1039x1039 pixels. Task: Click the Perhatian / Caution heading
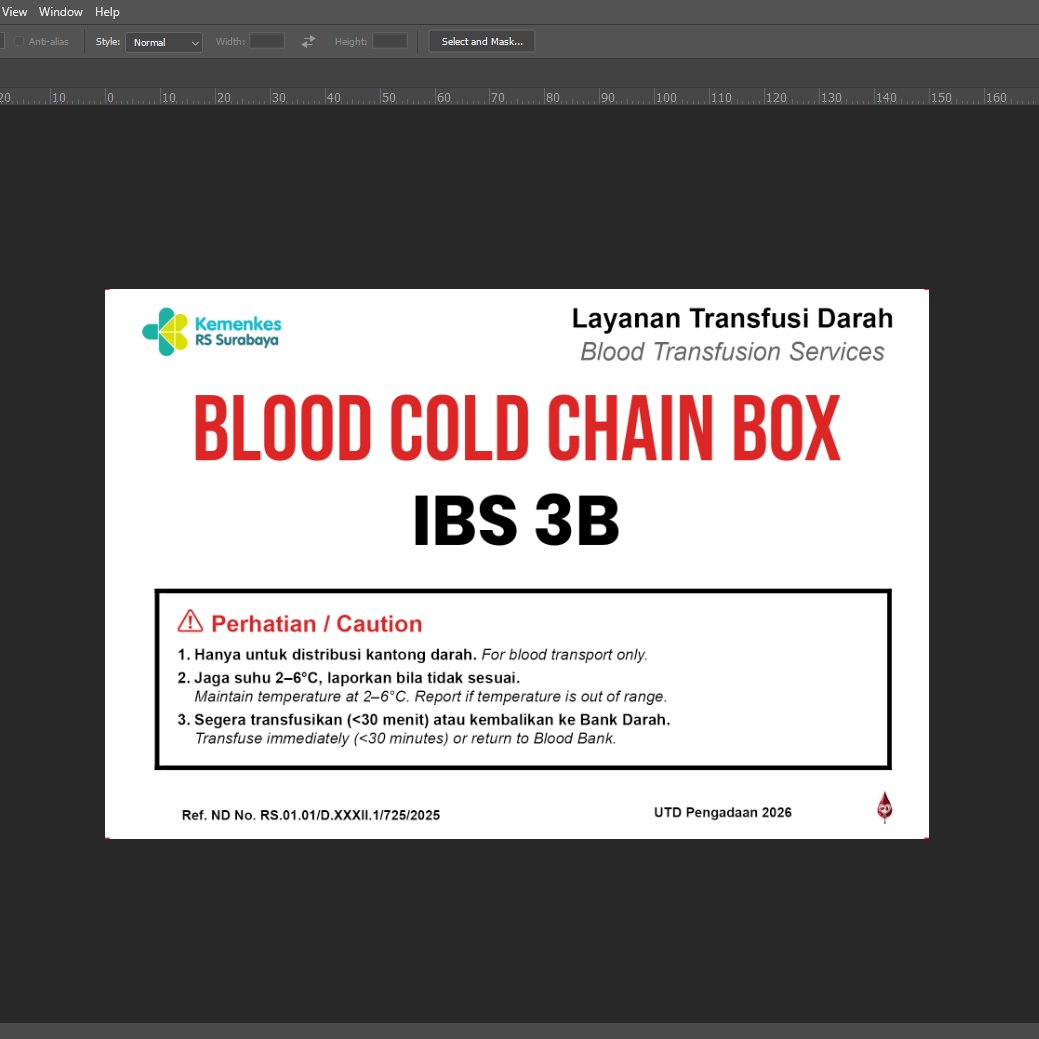316,624
